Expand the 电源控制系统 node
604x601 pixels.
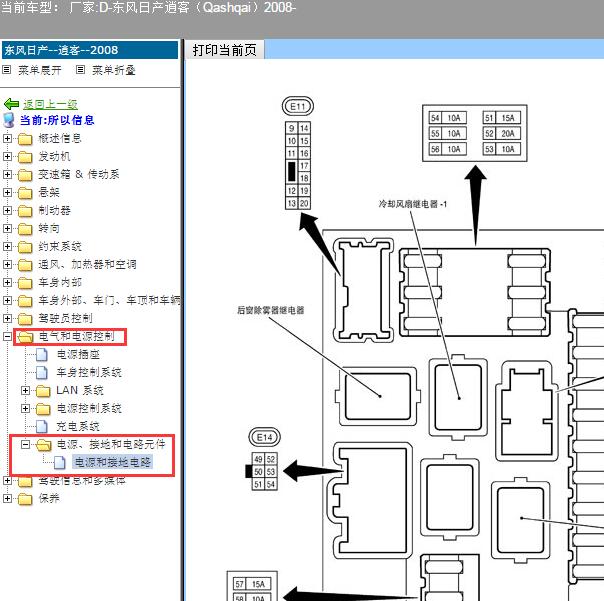[25, 408]
